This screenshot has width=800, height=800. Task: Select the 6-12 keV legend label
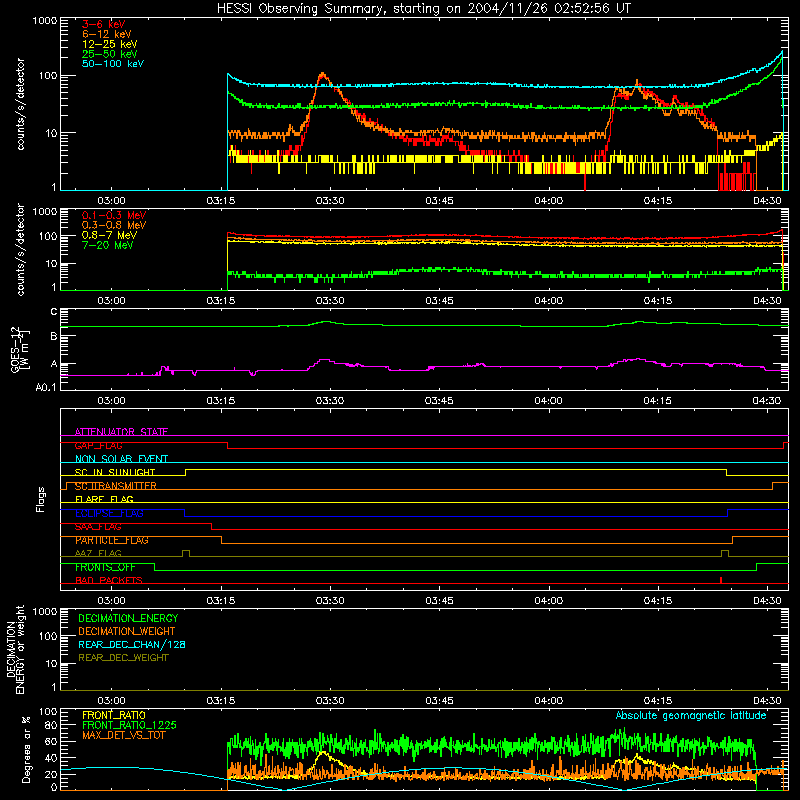coord(107,34)
